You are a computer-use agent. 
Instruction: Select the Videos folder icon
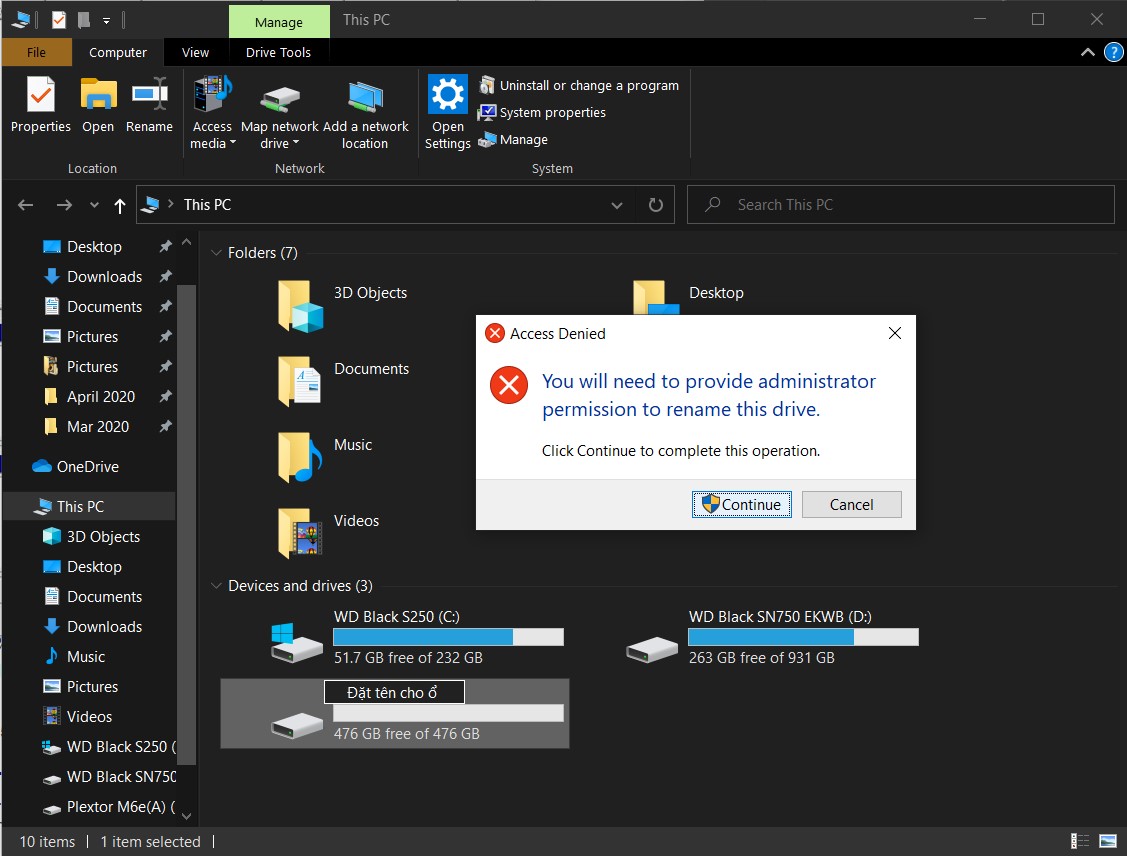pyautogui.click(x=300, y=533)
